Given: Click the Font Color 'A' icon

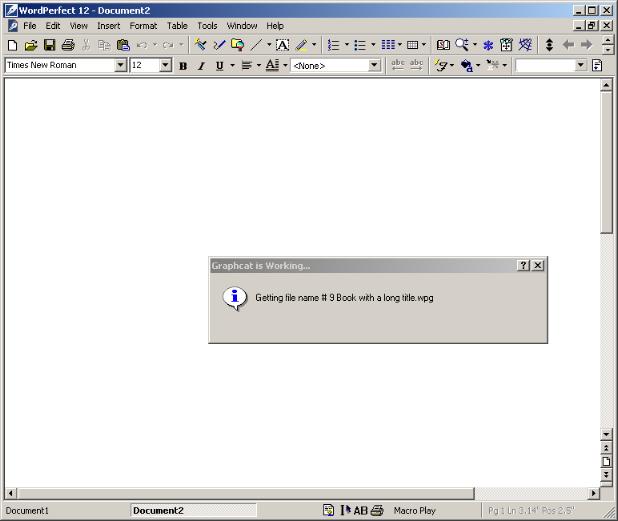Looking at the screenshot, I should pyautogui.click(x=272, y=65).
